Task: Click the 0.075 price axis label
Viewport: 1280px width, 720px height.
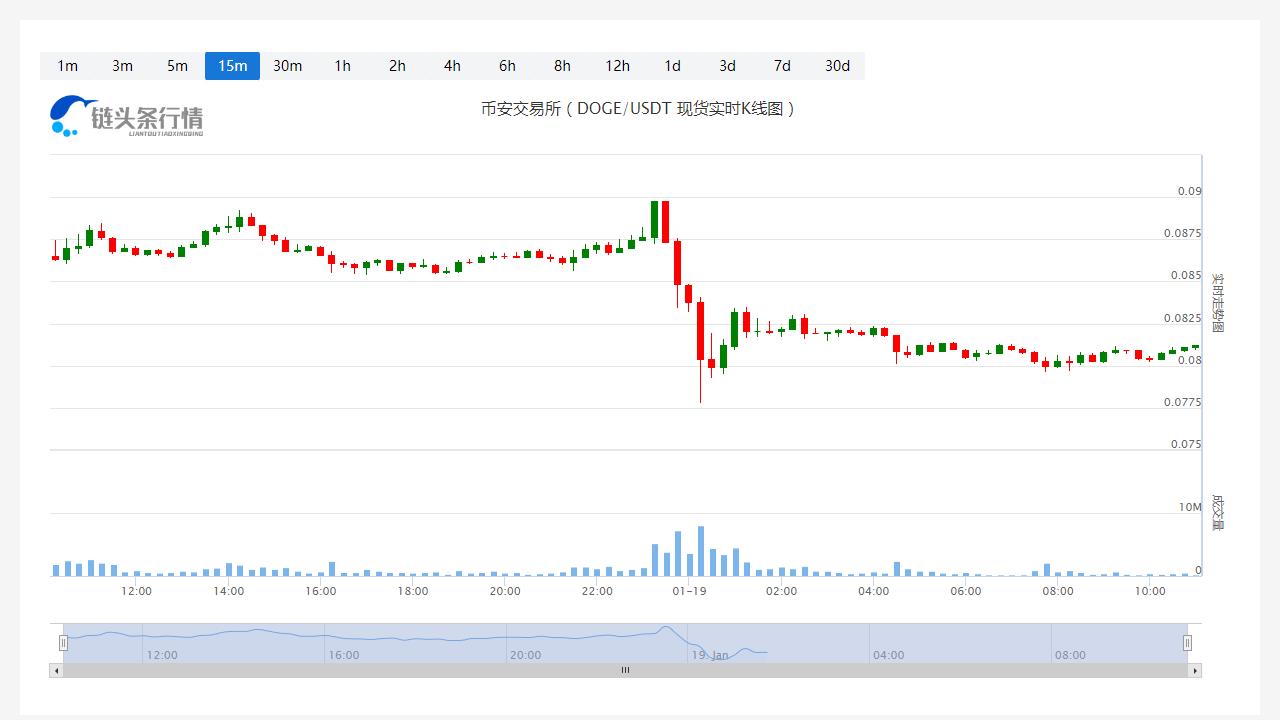Action: coord(1186,444)
